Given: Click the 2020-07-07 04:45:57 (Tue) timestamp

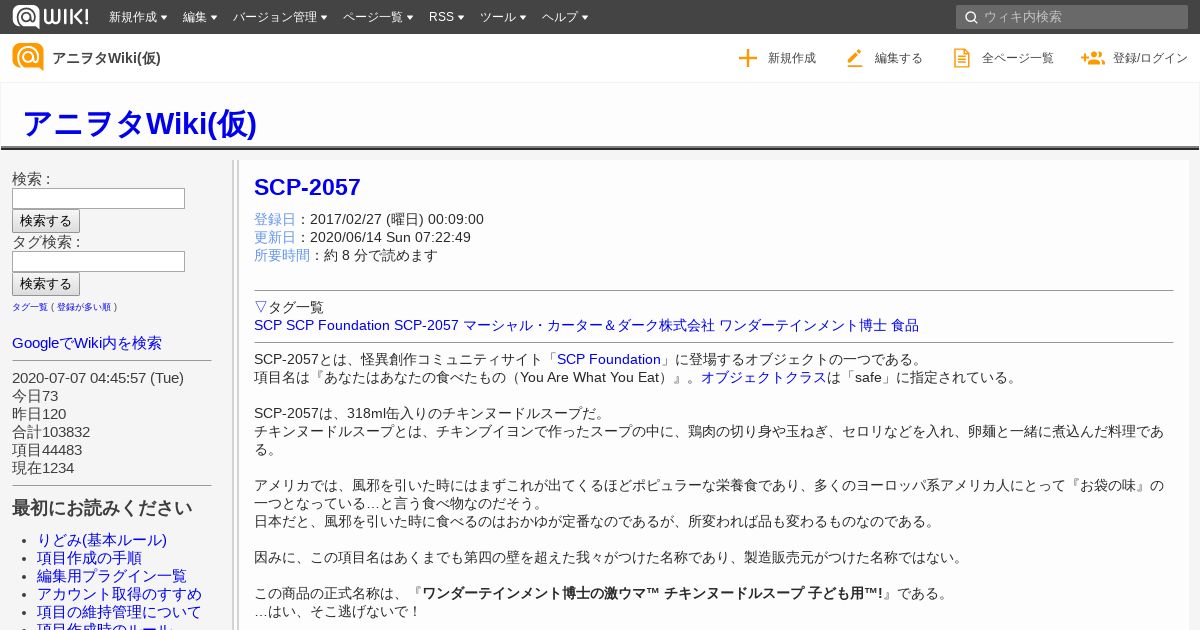Looking at the screenshot, I should tap(98, 378).
